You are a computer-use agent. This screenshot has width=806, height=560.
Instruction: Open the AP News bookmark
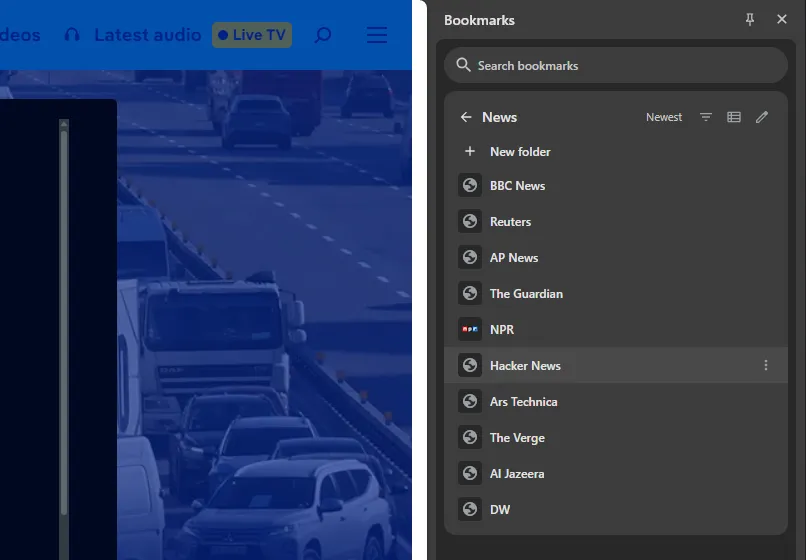pyautogui.click(x=615, y=258)
